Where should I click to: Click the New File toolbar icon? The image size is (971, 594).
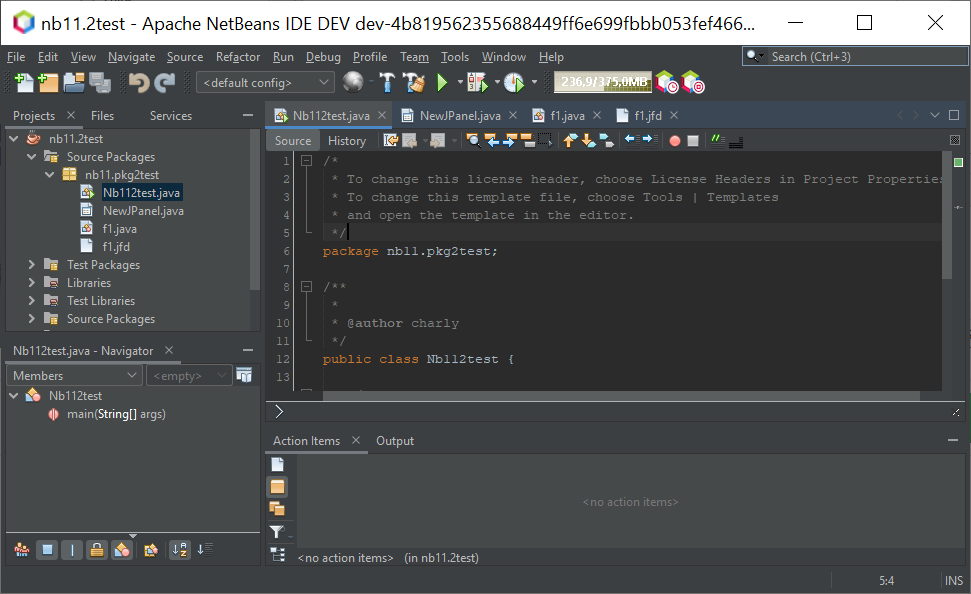tap(24, 82)
